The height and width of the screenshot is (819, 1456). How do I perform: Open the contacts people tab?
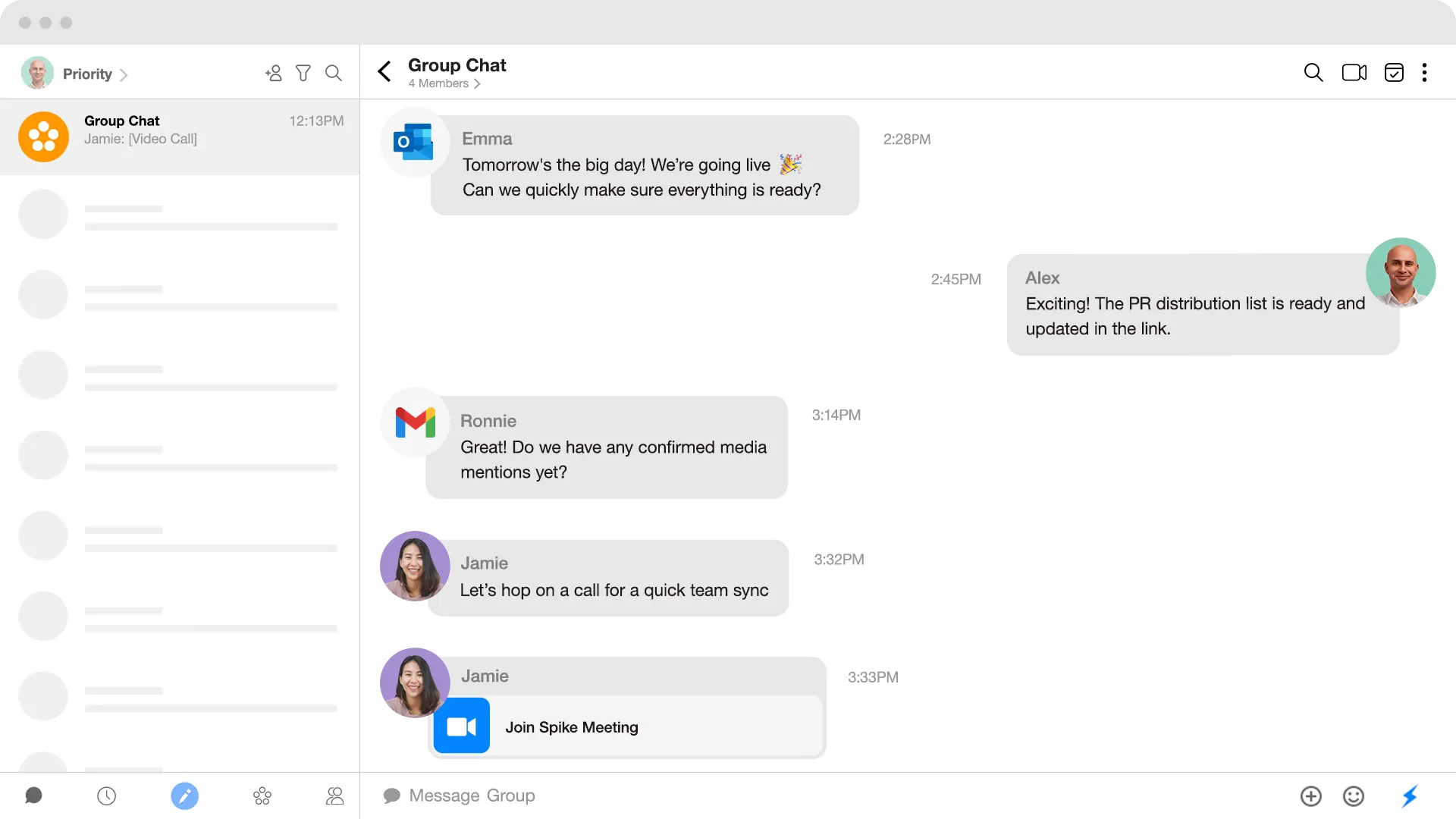(x=334, y=795)
